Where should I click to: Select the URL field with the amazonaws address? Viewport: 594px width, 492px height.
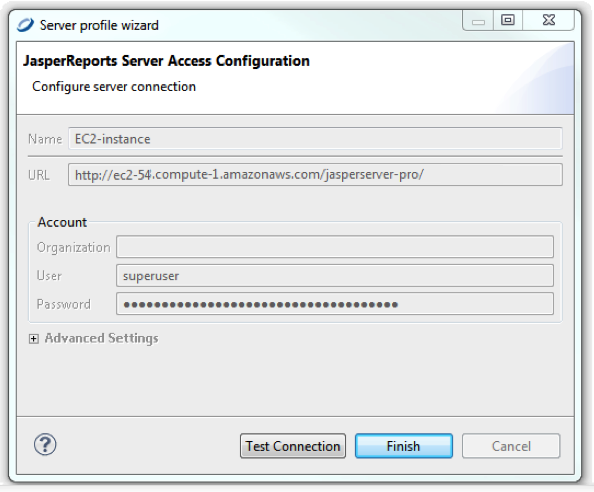coord(315,175)
